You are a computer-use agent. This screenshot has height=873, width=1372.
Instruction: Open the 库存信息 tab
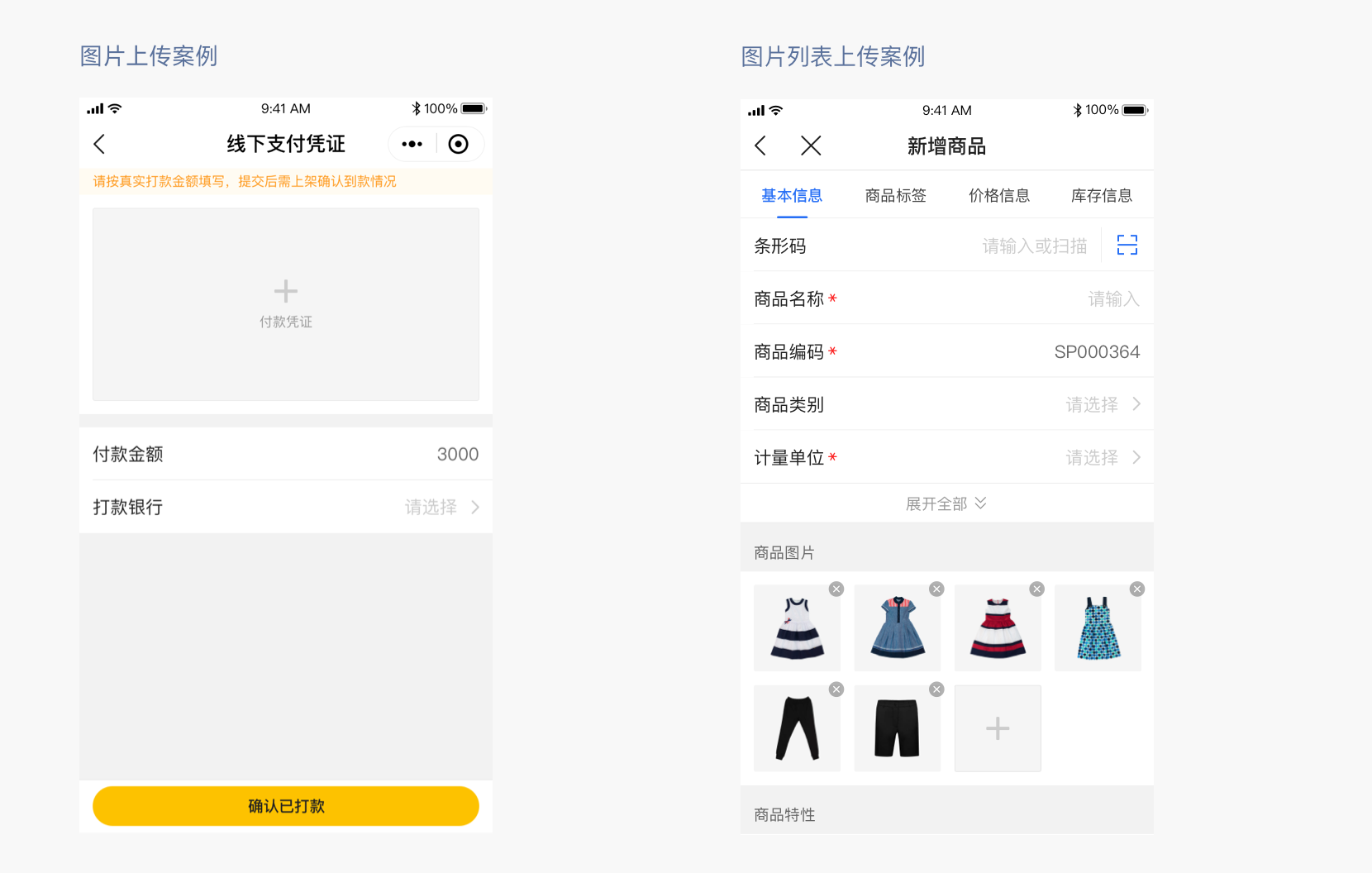click(x=1101, y=196)
